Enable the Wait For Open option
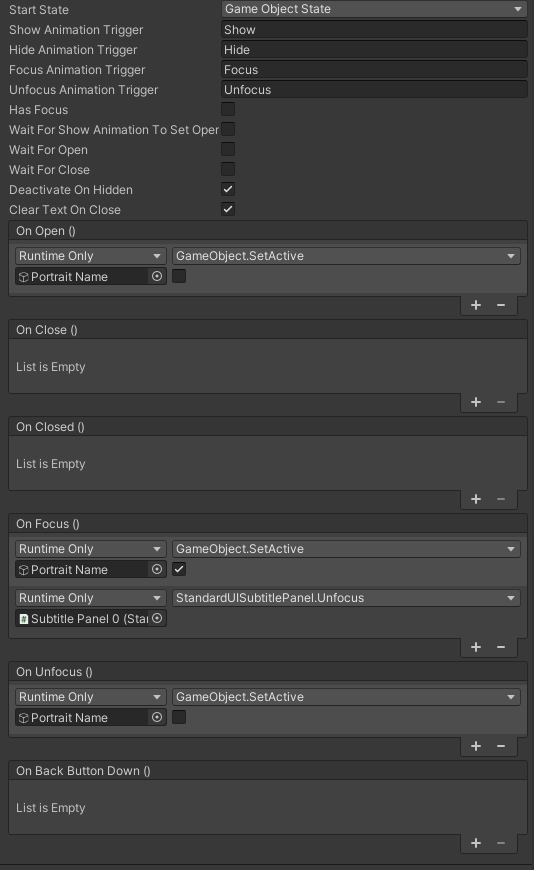 click(228, 149)
